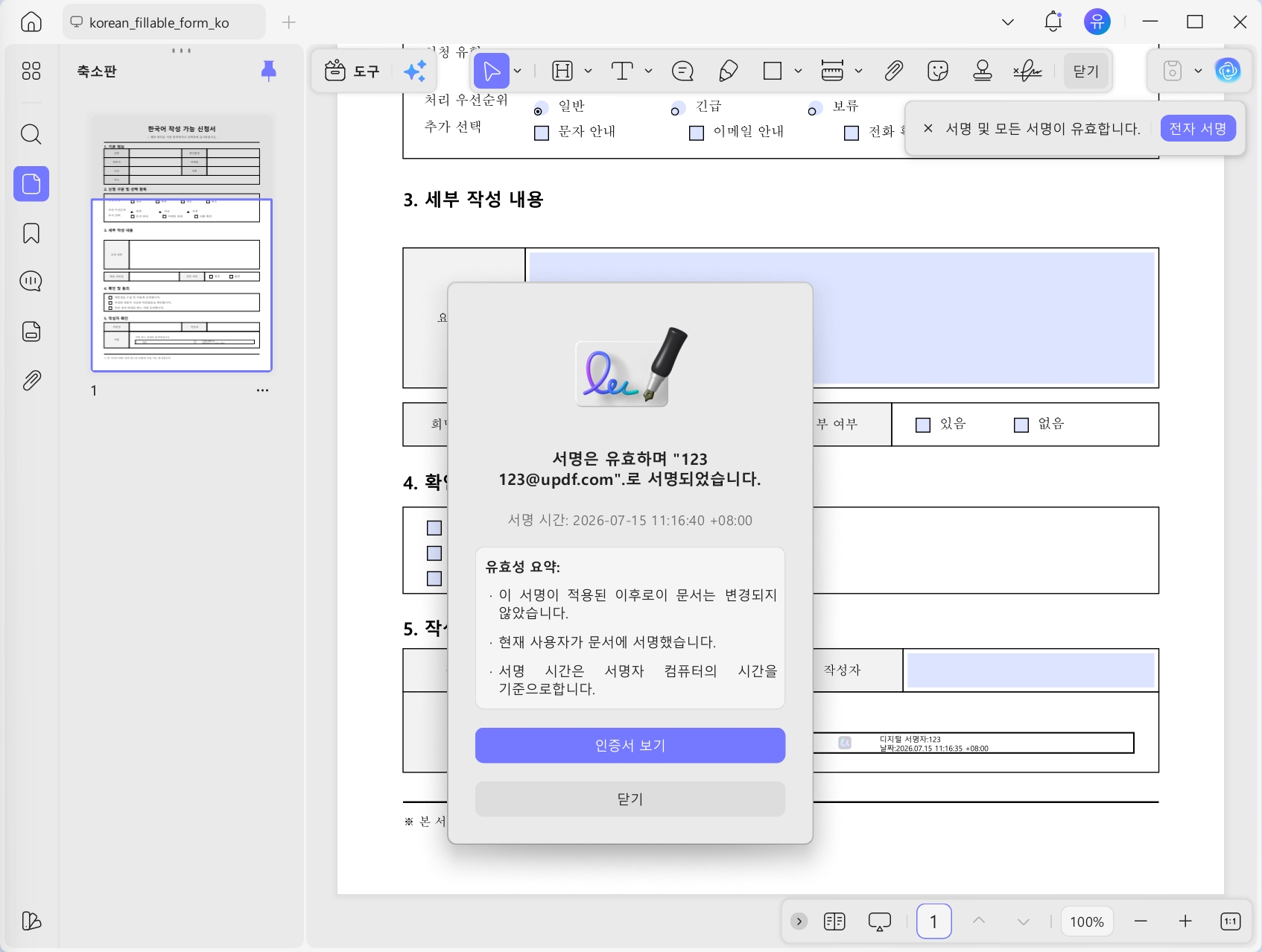
Task: Open the UPDF AI sparkle icon
Action: click(x=415, y=71)
